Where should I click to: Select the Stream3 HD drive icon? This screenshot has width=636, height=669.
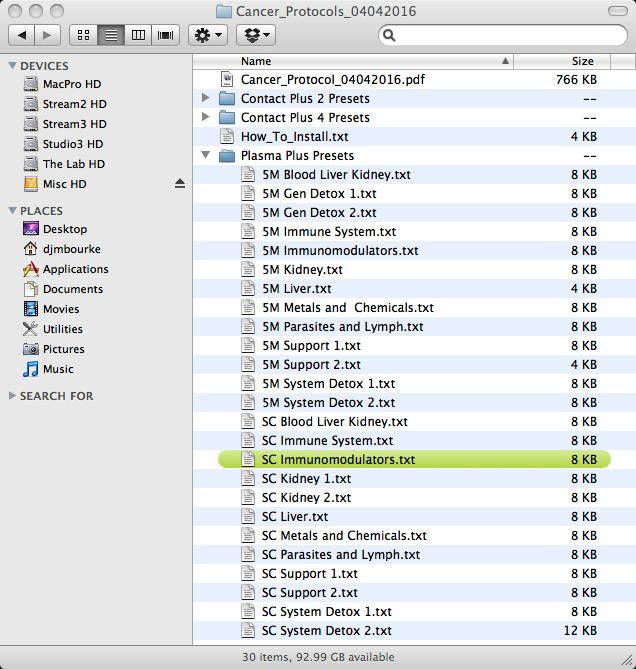coord(31,124)
